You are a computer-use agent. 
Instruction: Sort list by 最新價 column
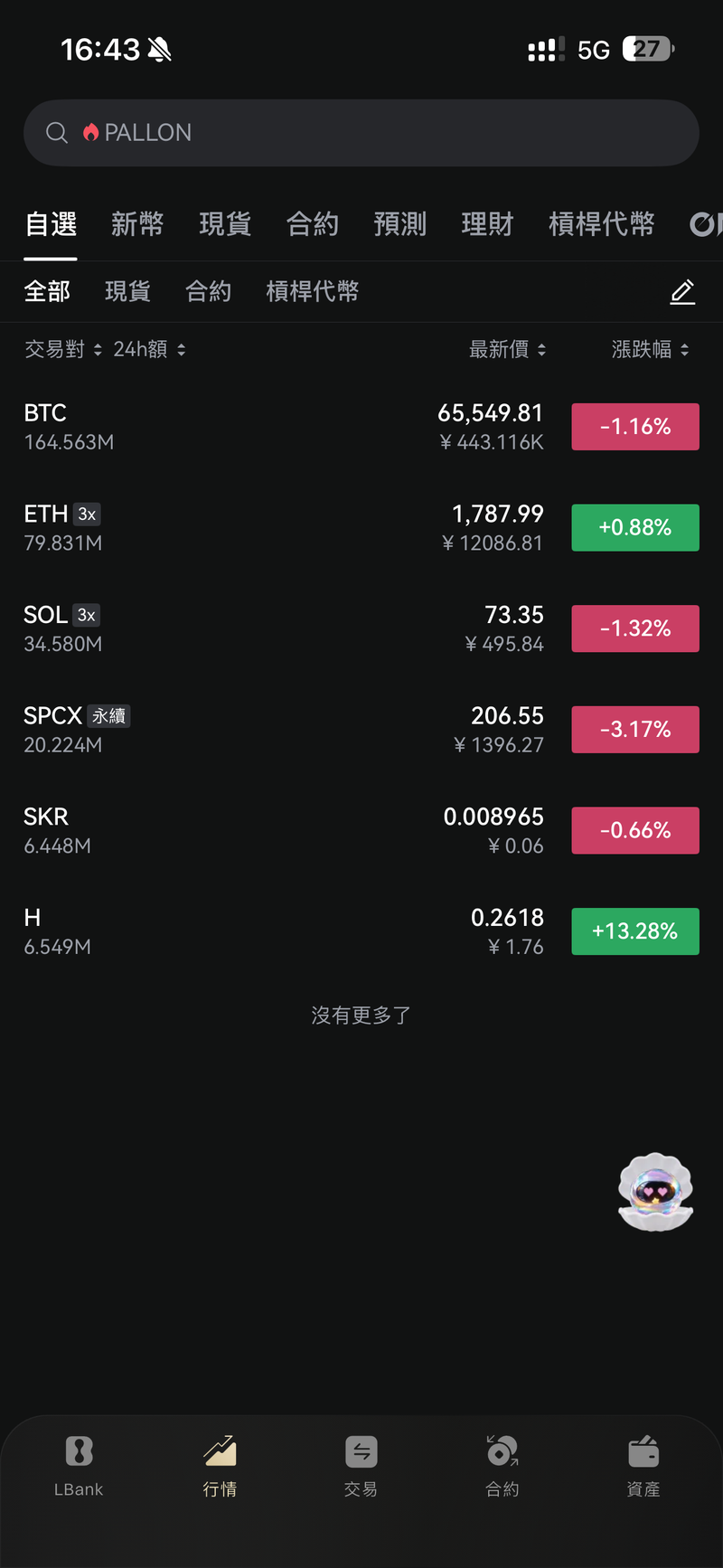point(507,350)
